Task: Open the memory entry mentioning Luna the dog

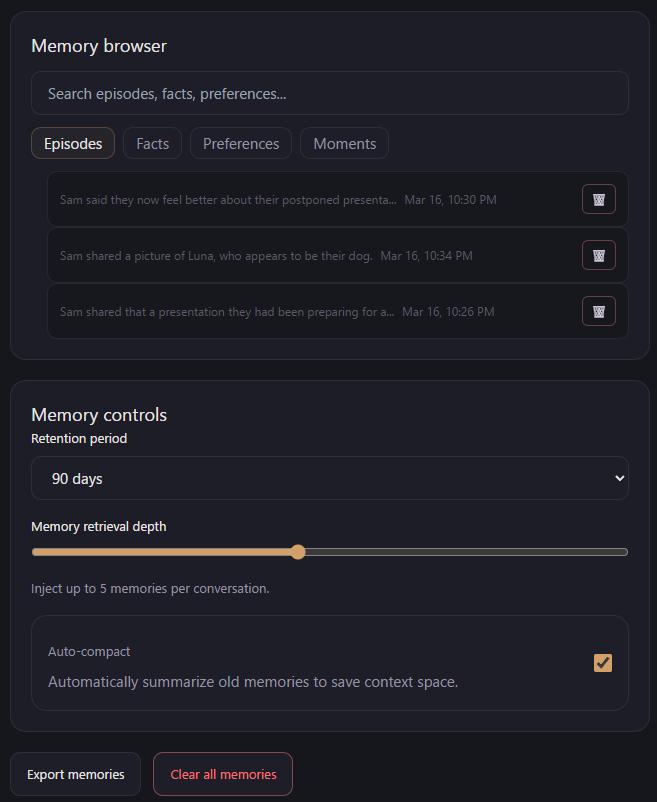Action: coord(300,255)
